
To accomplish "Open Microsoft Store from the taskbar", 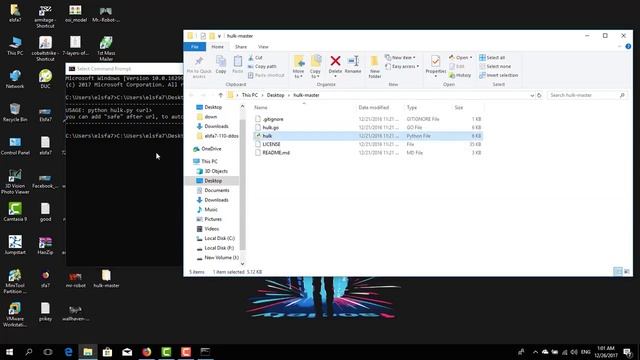I will (x=107, y=352).
